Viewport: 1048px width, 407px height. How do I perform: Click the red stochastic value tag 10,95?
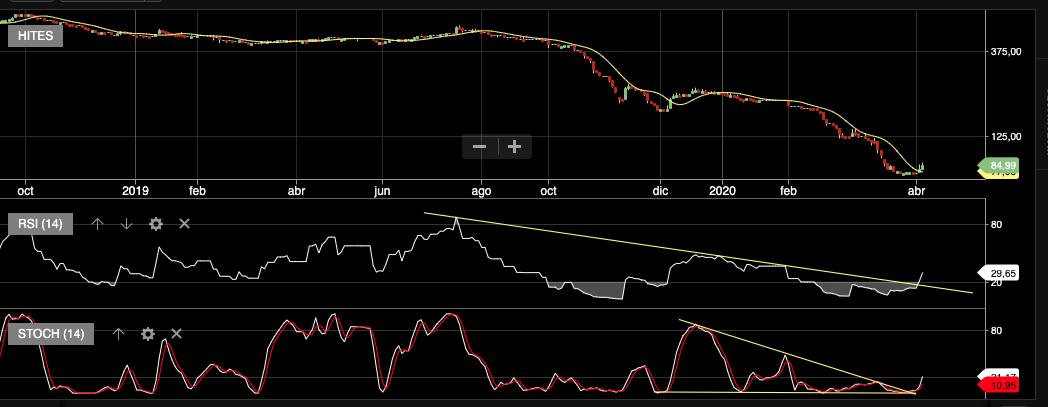[x=1002, y=384]
